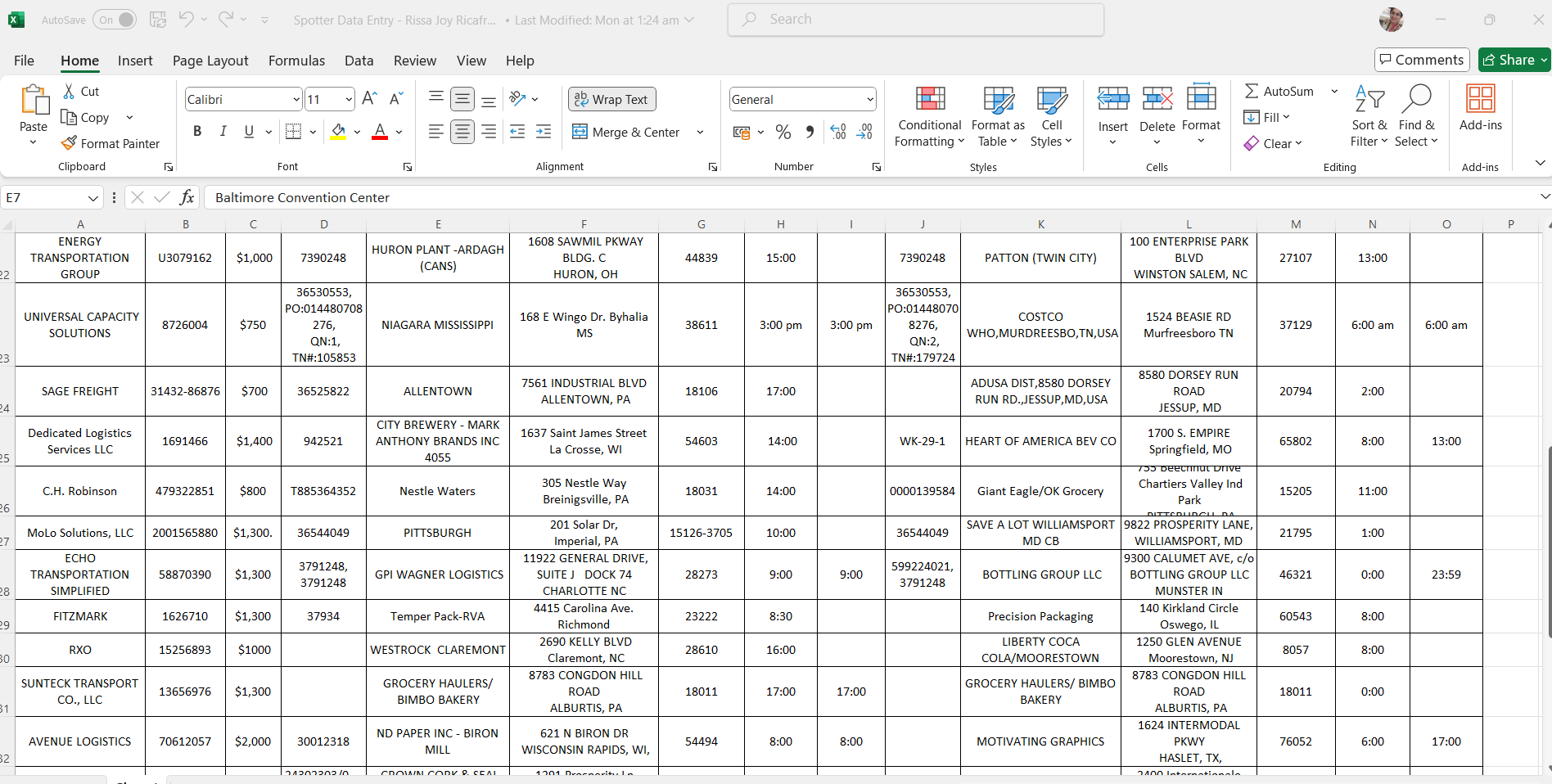Open Add-ins
Image resolution: width=1552 pixels, height=784 pixels.
(x=1481, y=108)
